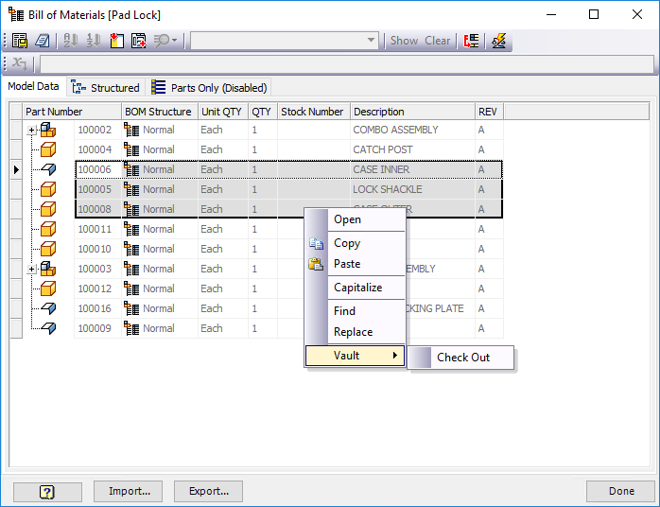Click the part icon for 100008
This screenshot has width=660, height=507.
click(48, 209)
